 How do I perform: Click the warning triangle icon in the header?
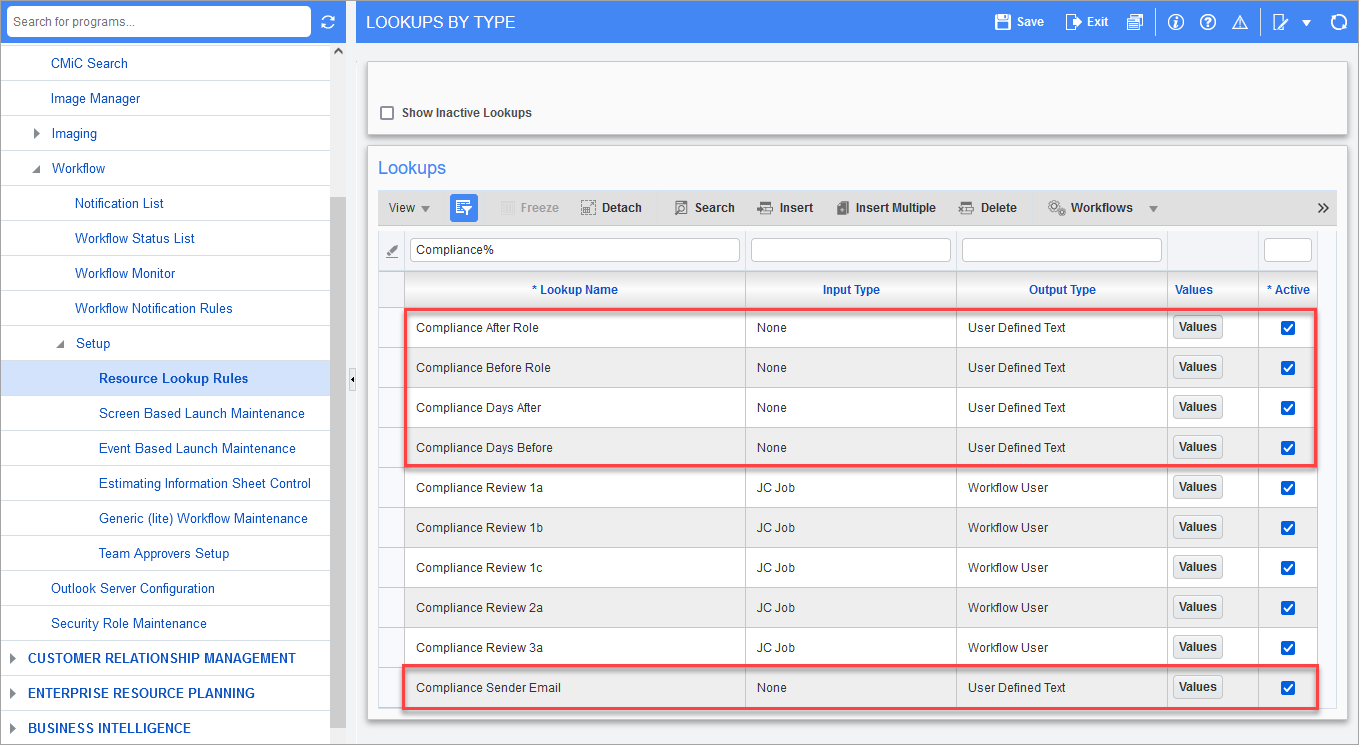point(1240,21)
